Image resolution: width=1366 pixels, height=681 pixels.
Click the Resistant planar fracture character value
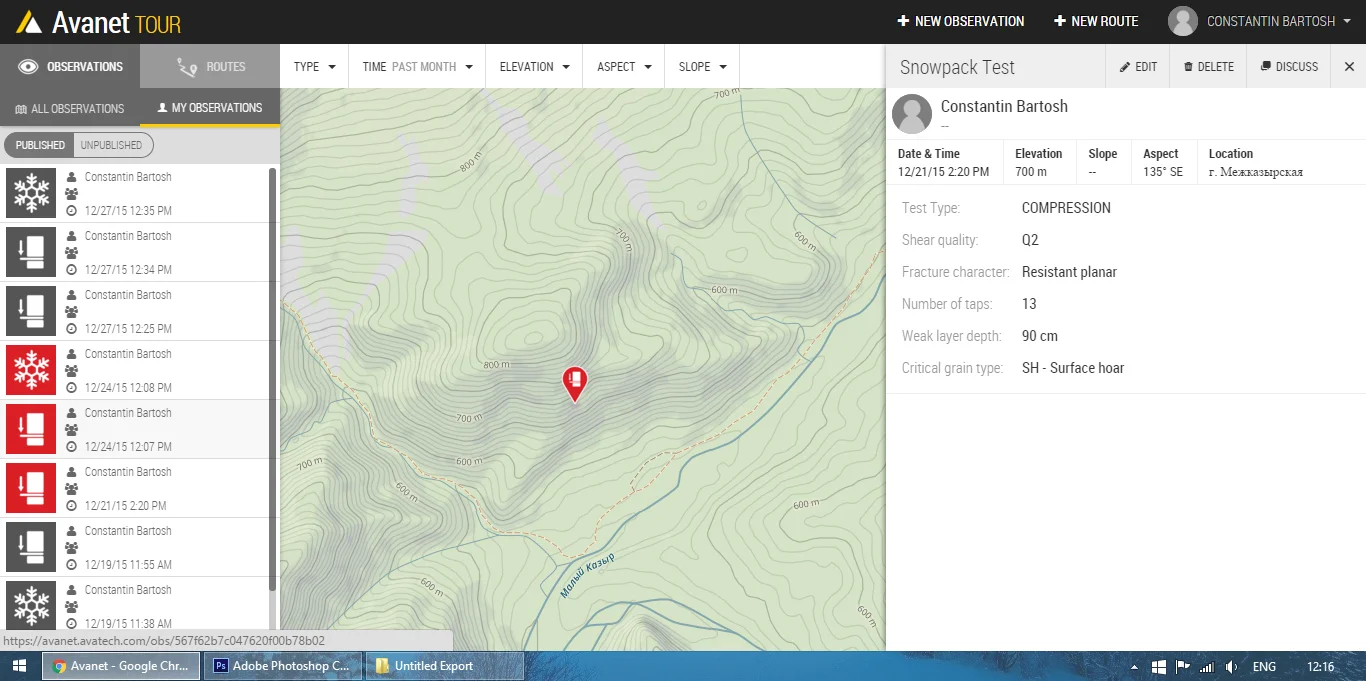1069,272
